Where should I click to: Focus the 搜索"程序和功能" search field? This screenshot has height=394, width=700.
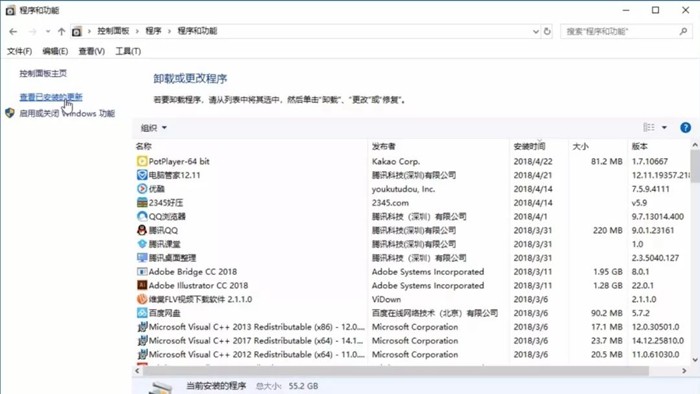tap(625, 31)
